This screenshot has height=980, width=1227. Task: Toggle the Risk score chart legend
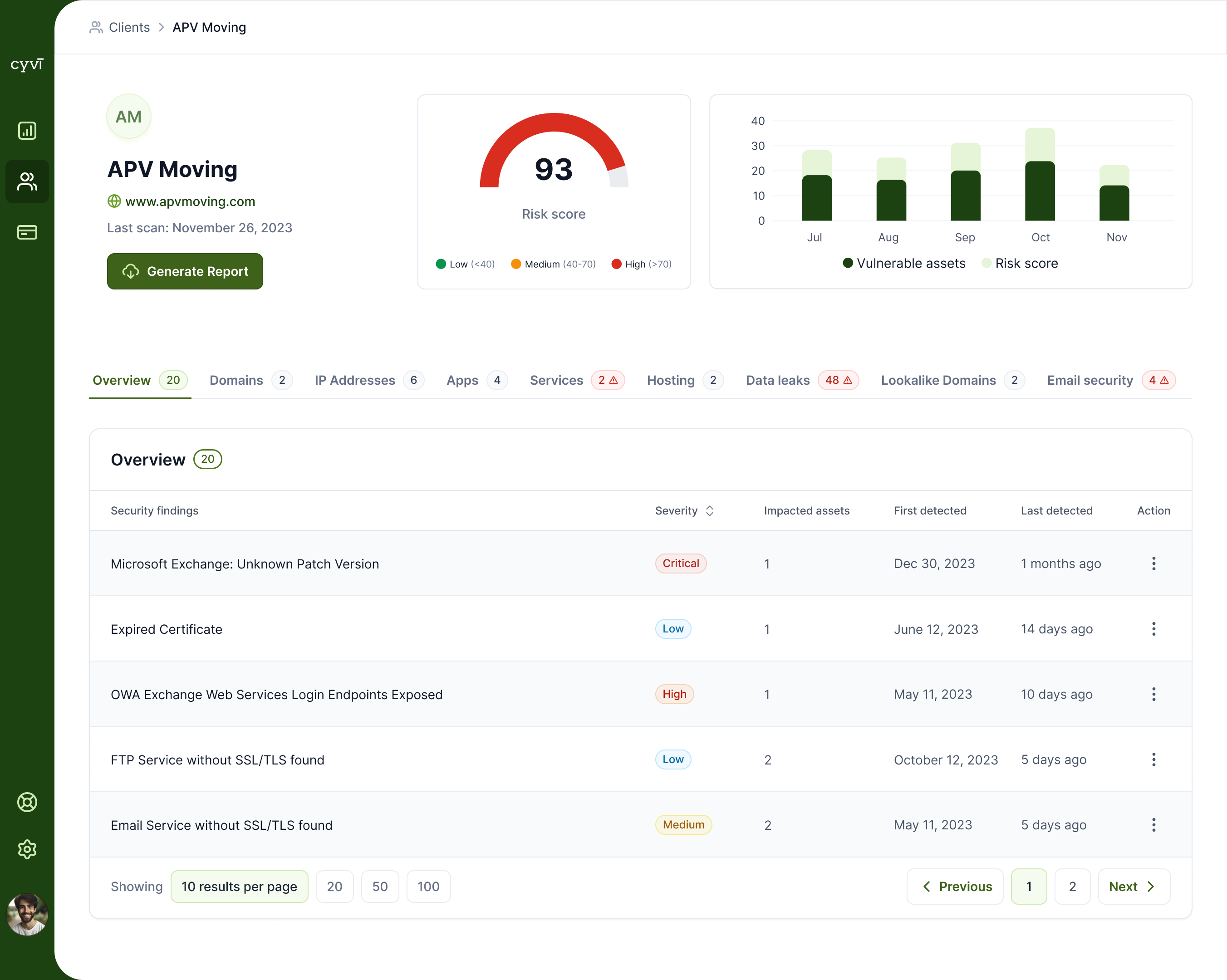pyautogui.click(x=1020, y=263)
